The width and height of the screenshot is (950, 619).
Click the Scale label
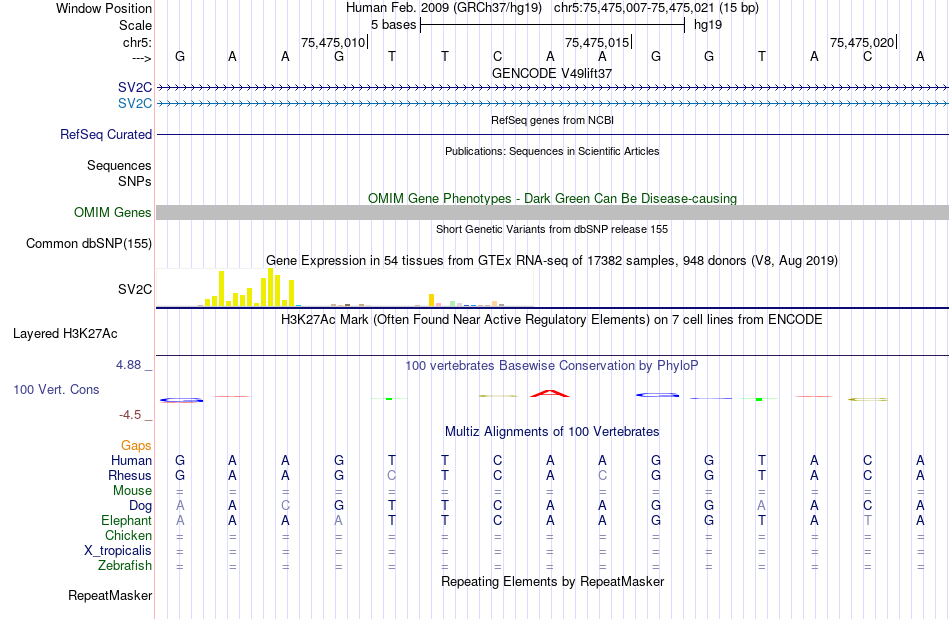[x=136, y=25]
